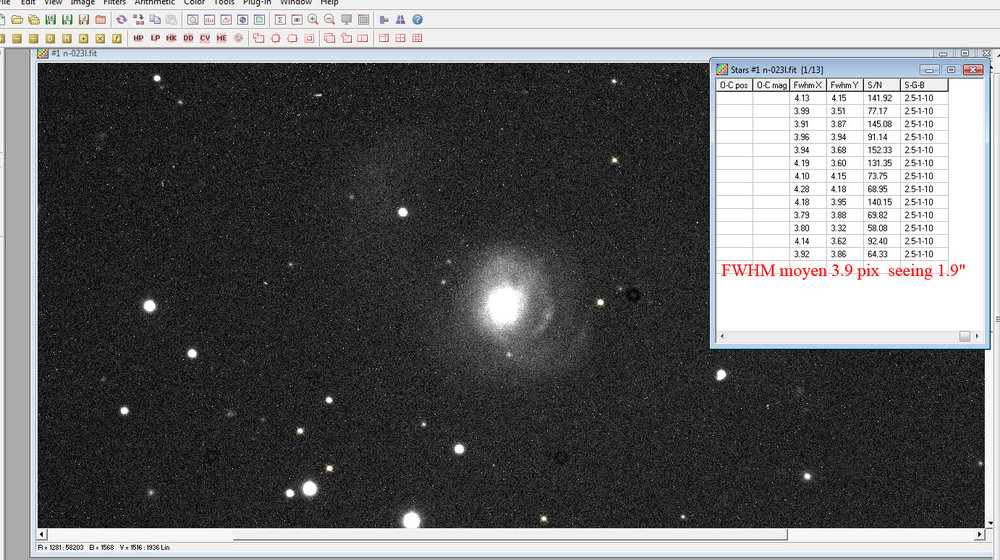Image resolution: width=1000 pixels, height=560 pixels.
Task: Zoom in with the magnifier plus icon
Action: pos(313,20)
